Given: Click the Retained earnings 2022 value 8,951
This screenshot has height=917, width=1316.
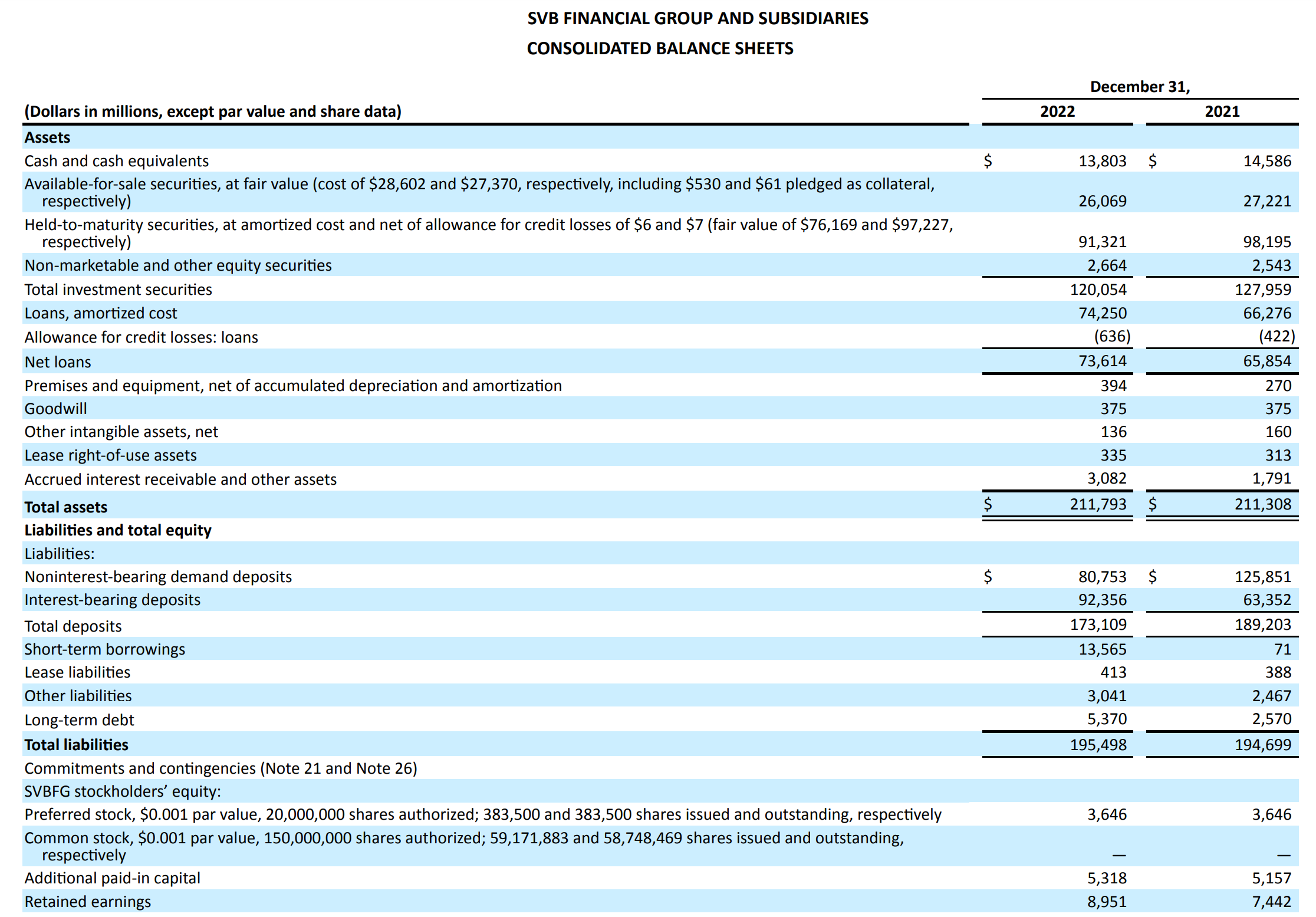Looking at the screenshot, I should [x=1107, y=902].
